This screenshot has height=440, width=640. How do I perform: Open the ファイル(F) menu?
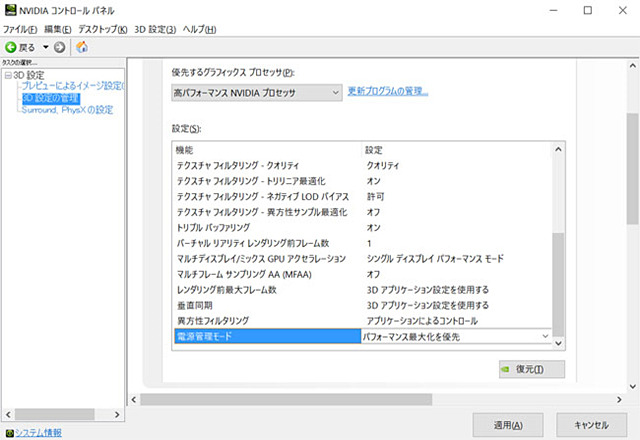click(x=20, y=29)
